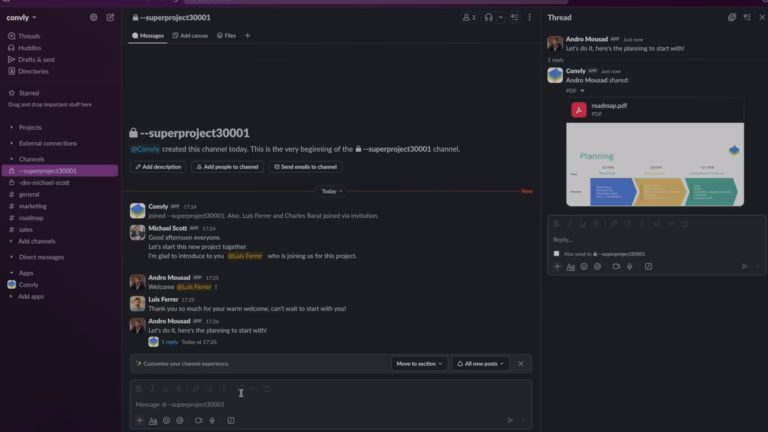Viewport: 768px width, 432px height.
Task: Open channel more actions menu
Action: (529, 17)
